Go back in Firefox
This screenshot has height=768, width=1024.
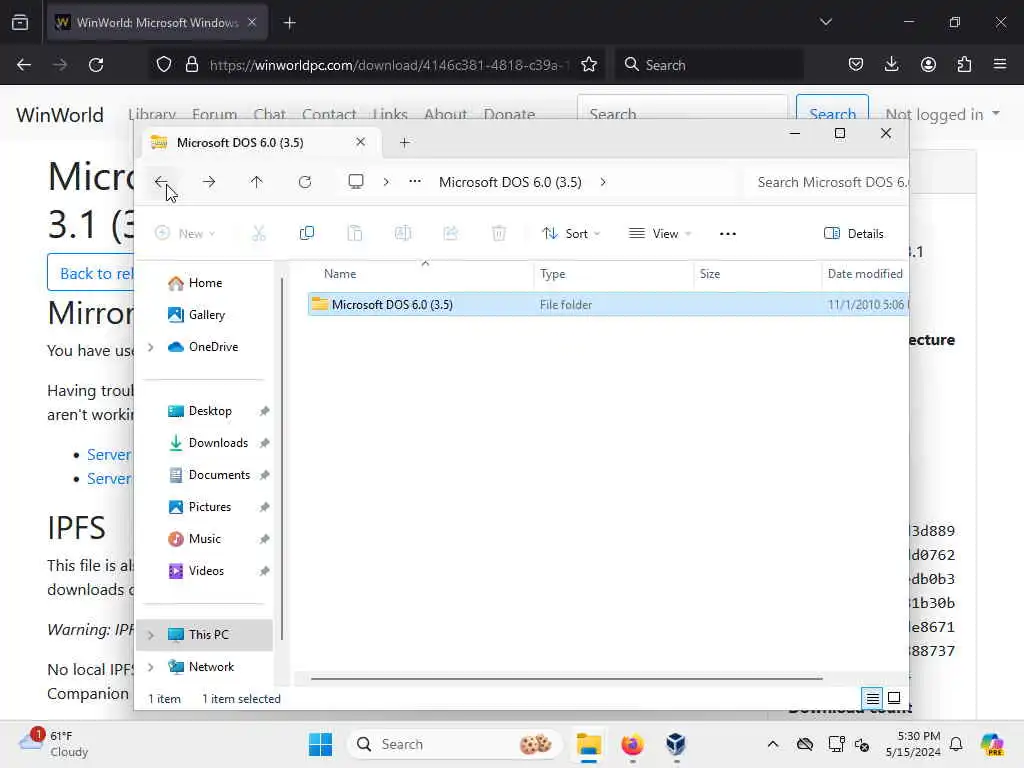tap(24, 65)
